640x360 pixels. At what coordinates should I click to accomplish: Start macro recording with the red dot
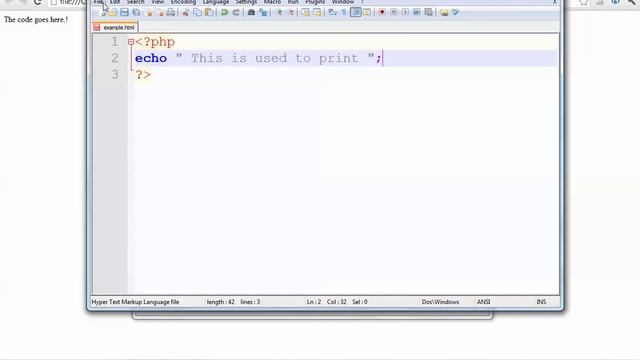coord(382,13)
